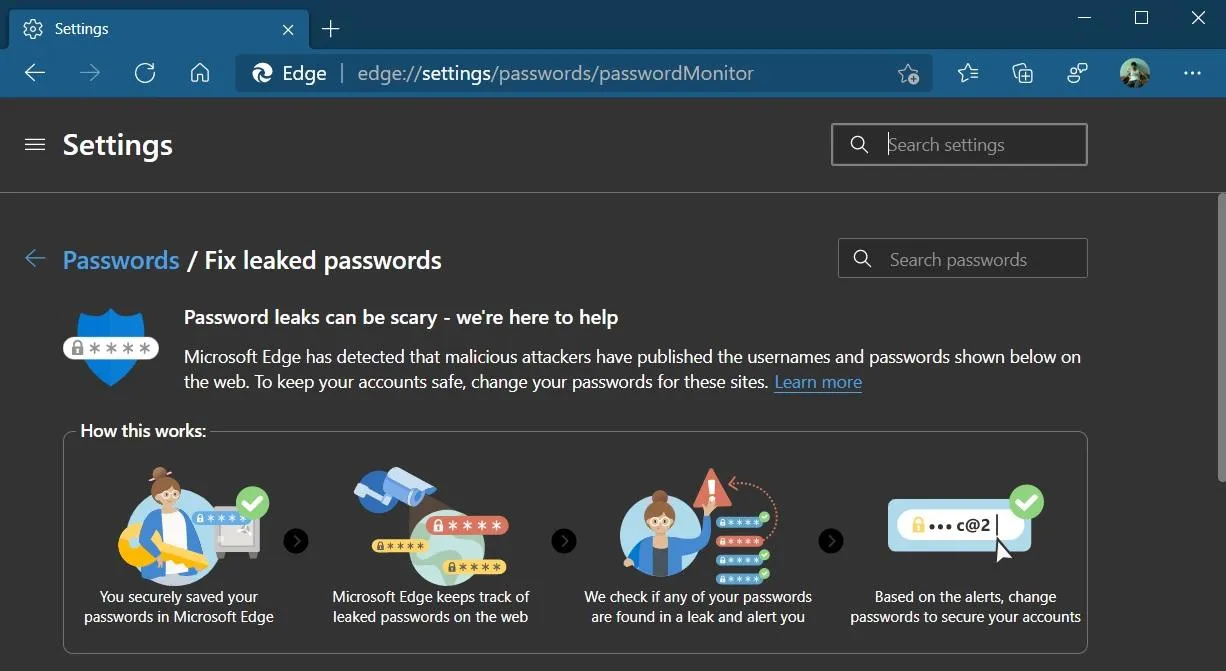Image resolution: width=1226 pixels, height=671 pixels.
Task: Open a new tab with the plus button
Action: click(331, 29)
